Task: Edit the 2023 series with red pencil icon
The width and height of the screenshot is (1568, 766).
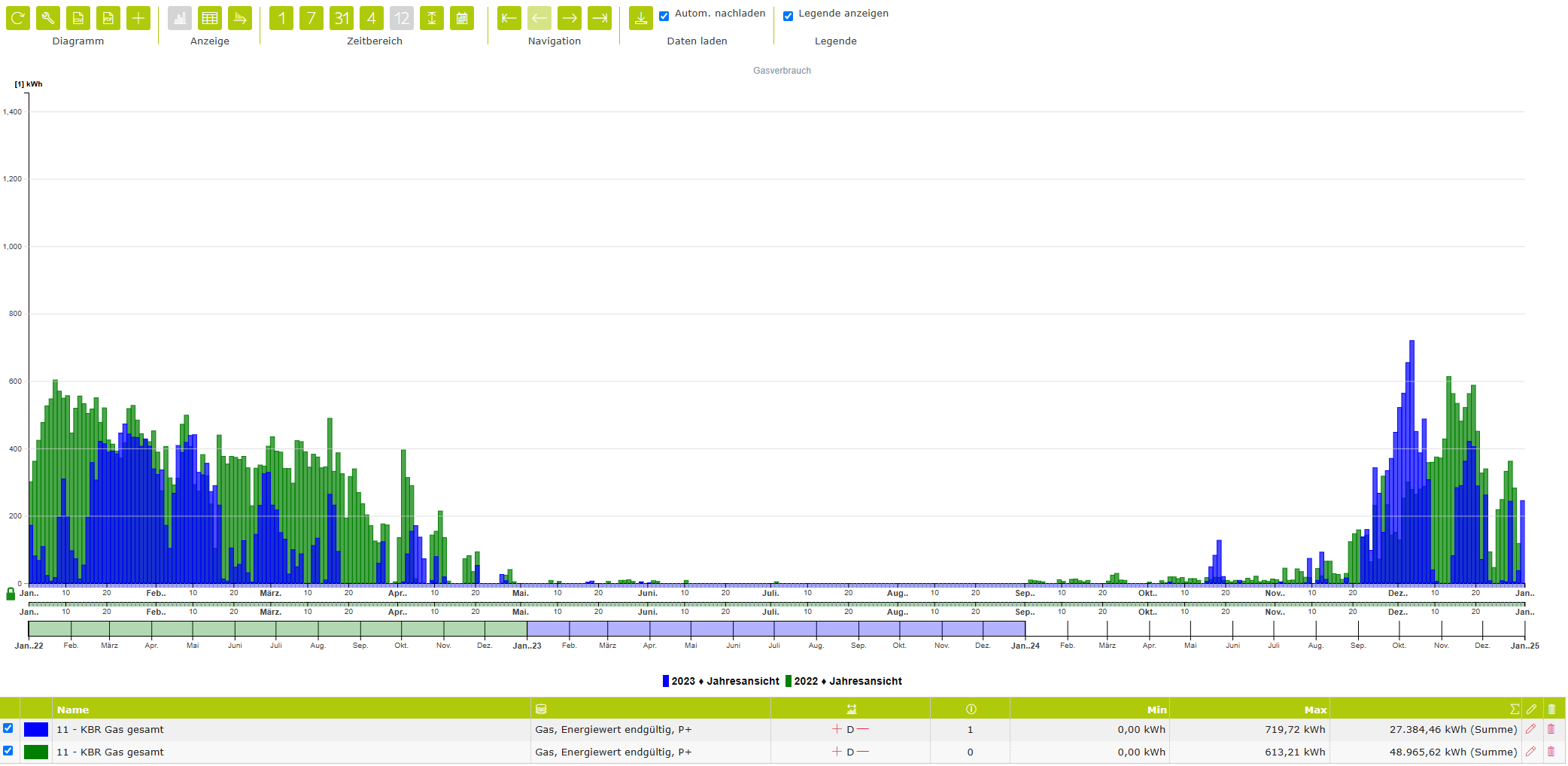Action: click(x=1530, y=729)
